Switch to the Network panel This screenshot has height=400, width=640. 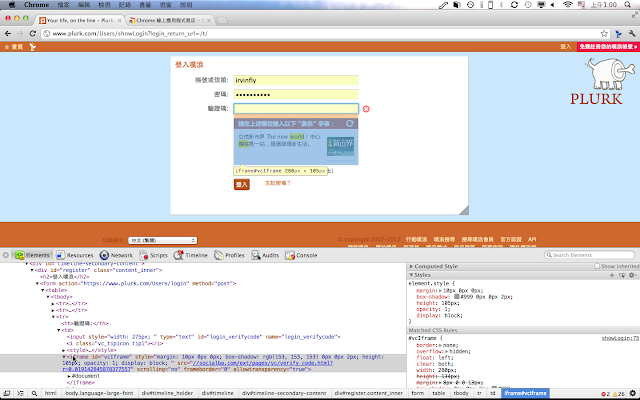click(x=118, y=255)
